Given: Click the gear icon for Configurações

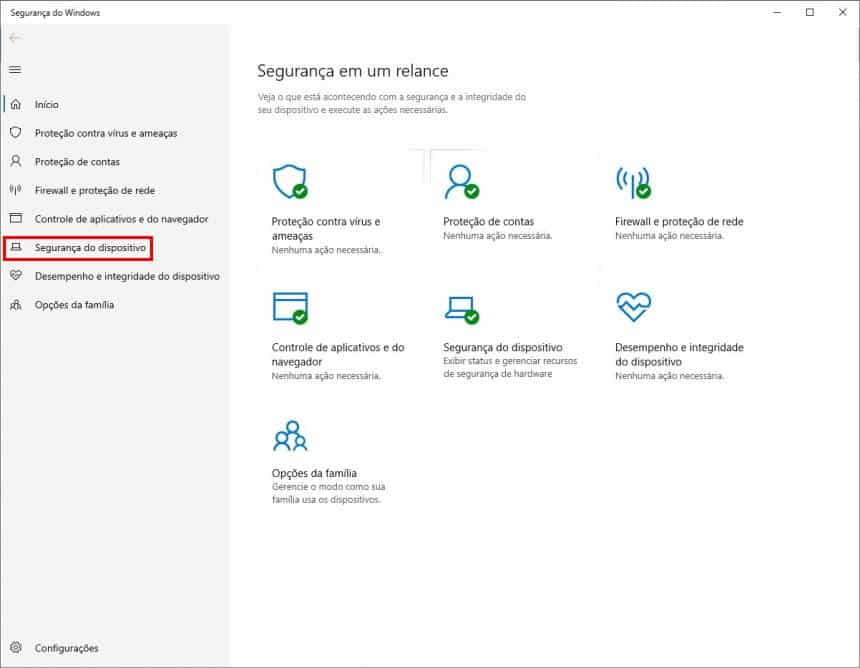Looking at the screenshot, I should point(16,648).
